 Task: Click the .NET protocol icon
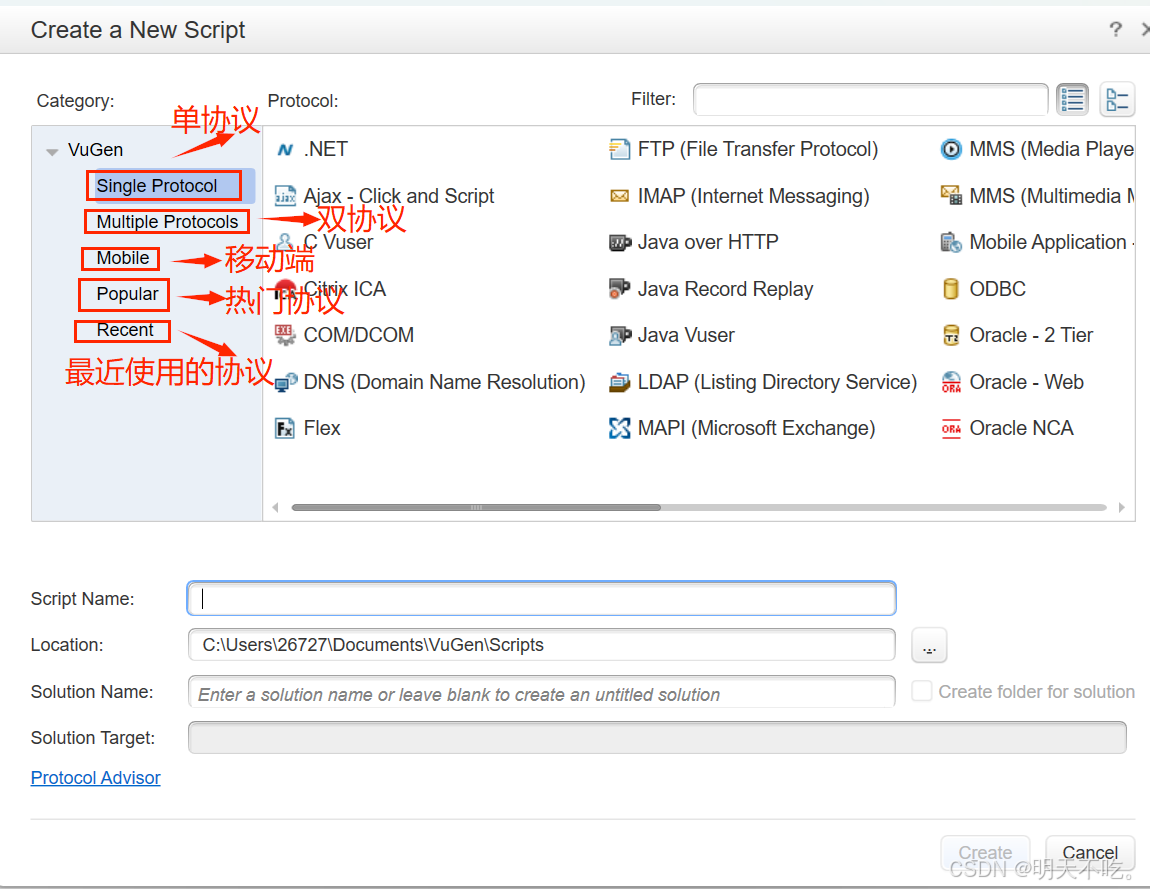[x=285, y=150]
